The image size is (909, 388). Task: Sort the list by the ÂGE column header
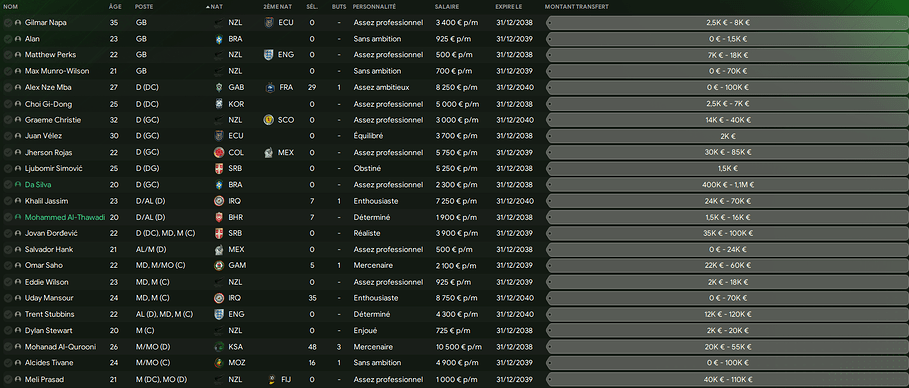pyautogui.click(x=115, y=7)
